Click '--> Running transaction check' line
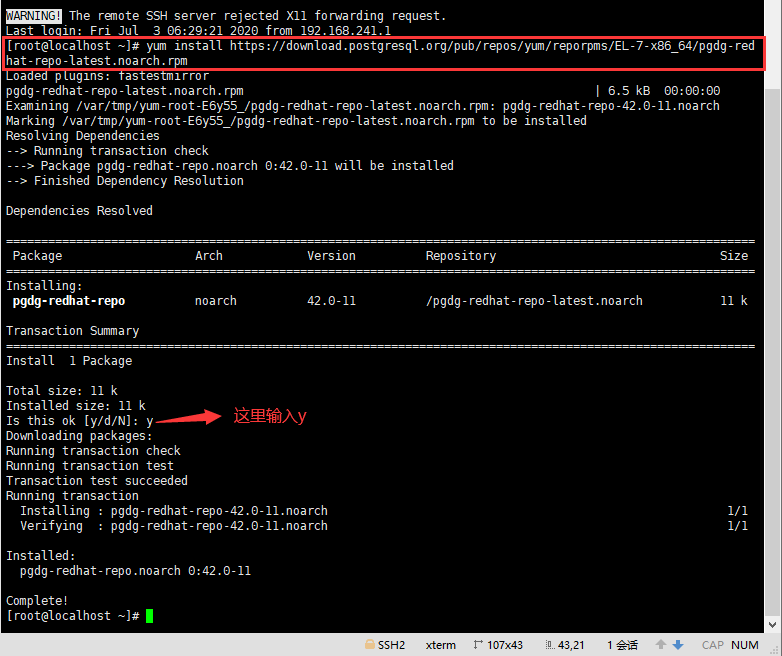782x656 pixels. (x=107, y=151)
